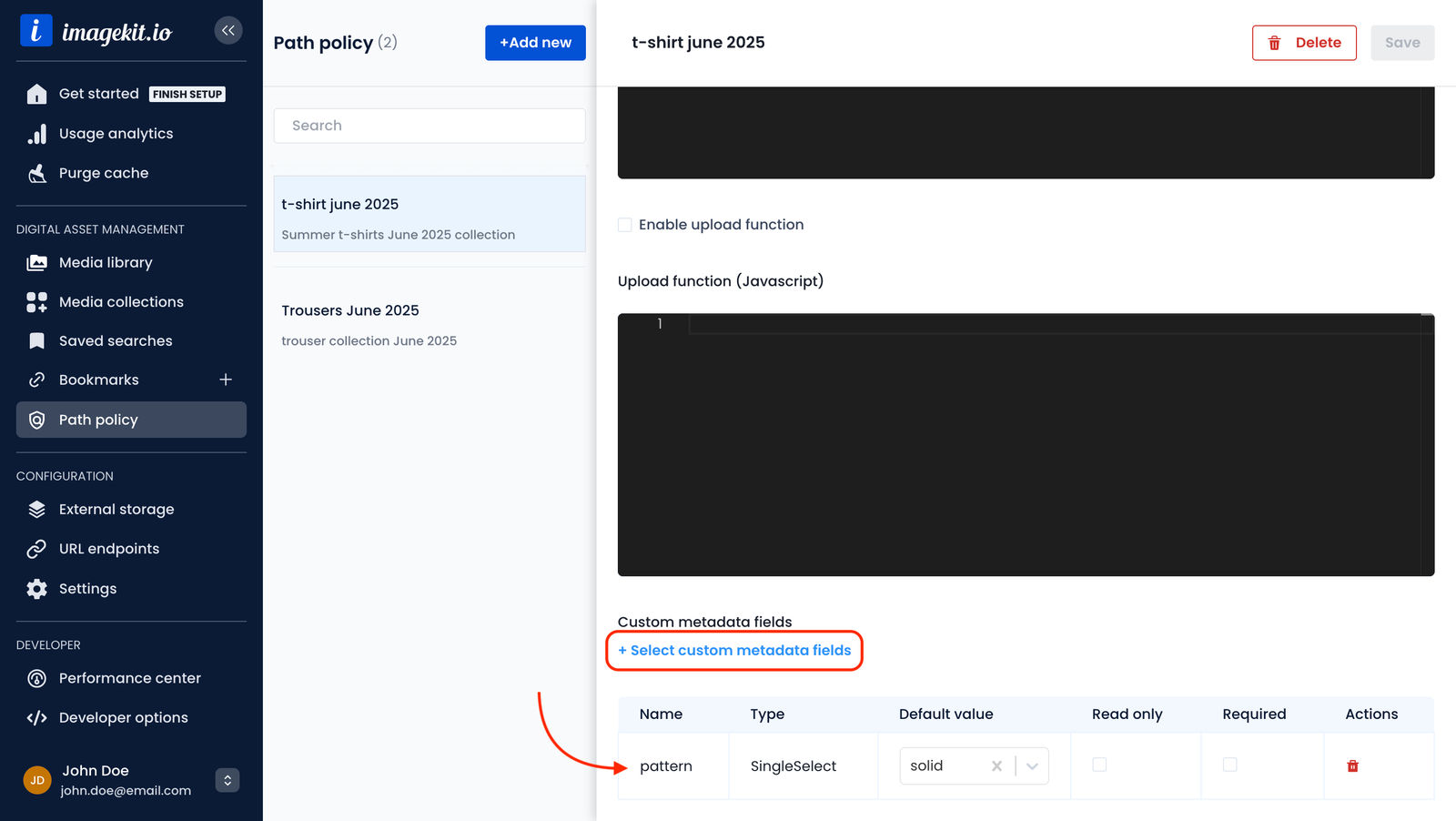Screen dimensions: 1456x821
Task: Open Saved searches
Action: 116,341
